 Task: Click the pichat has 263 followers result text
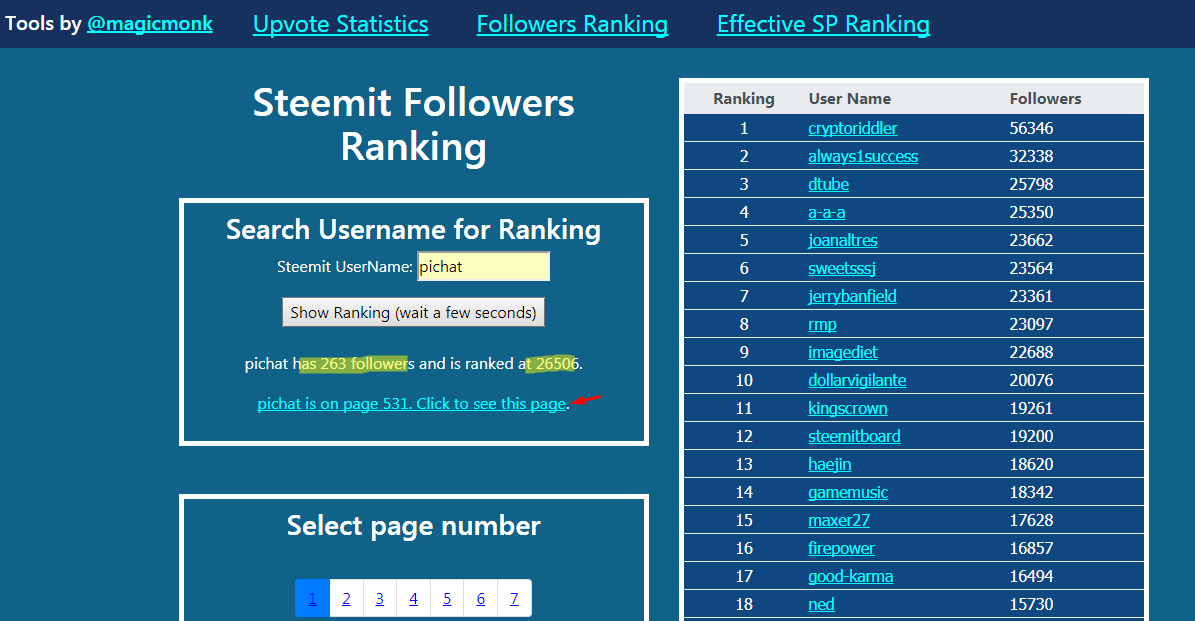point(413,363)
